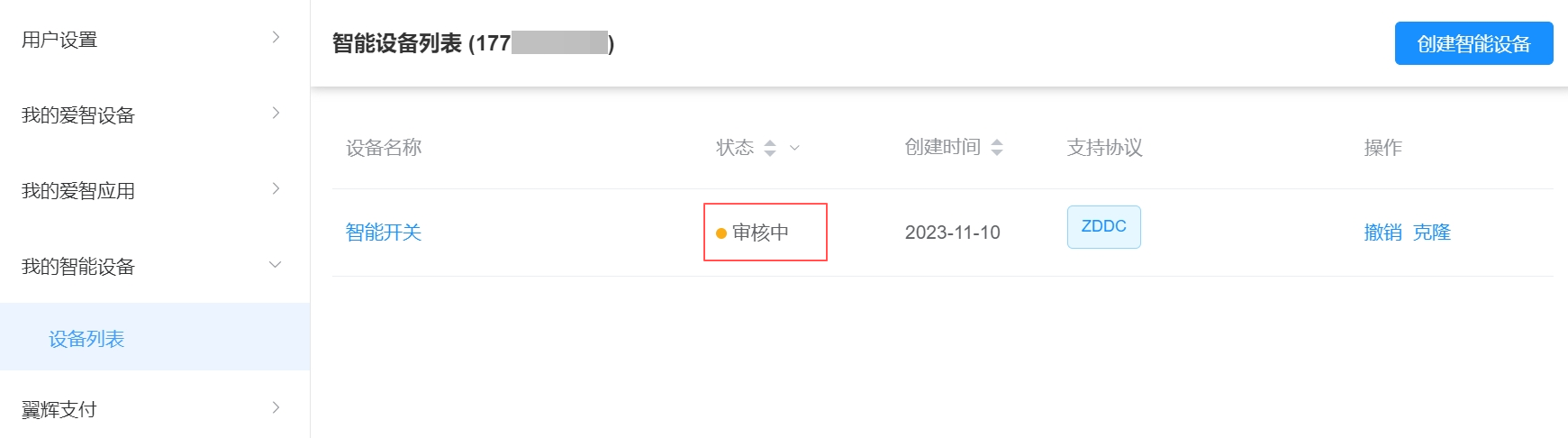This screenshot has height=438, width=1568.
Task: Collapse 我的智能设备 with its down chevron
Action: [276, 265]
